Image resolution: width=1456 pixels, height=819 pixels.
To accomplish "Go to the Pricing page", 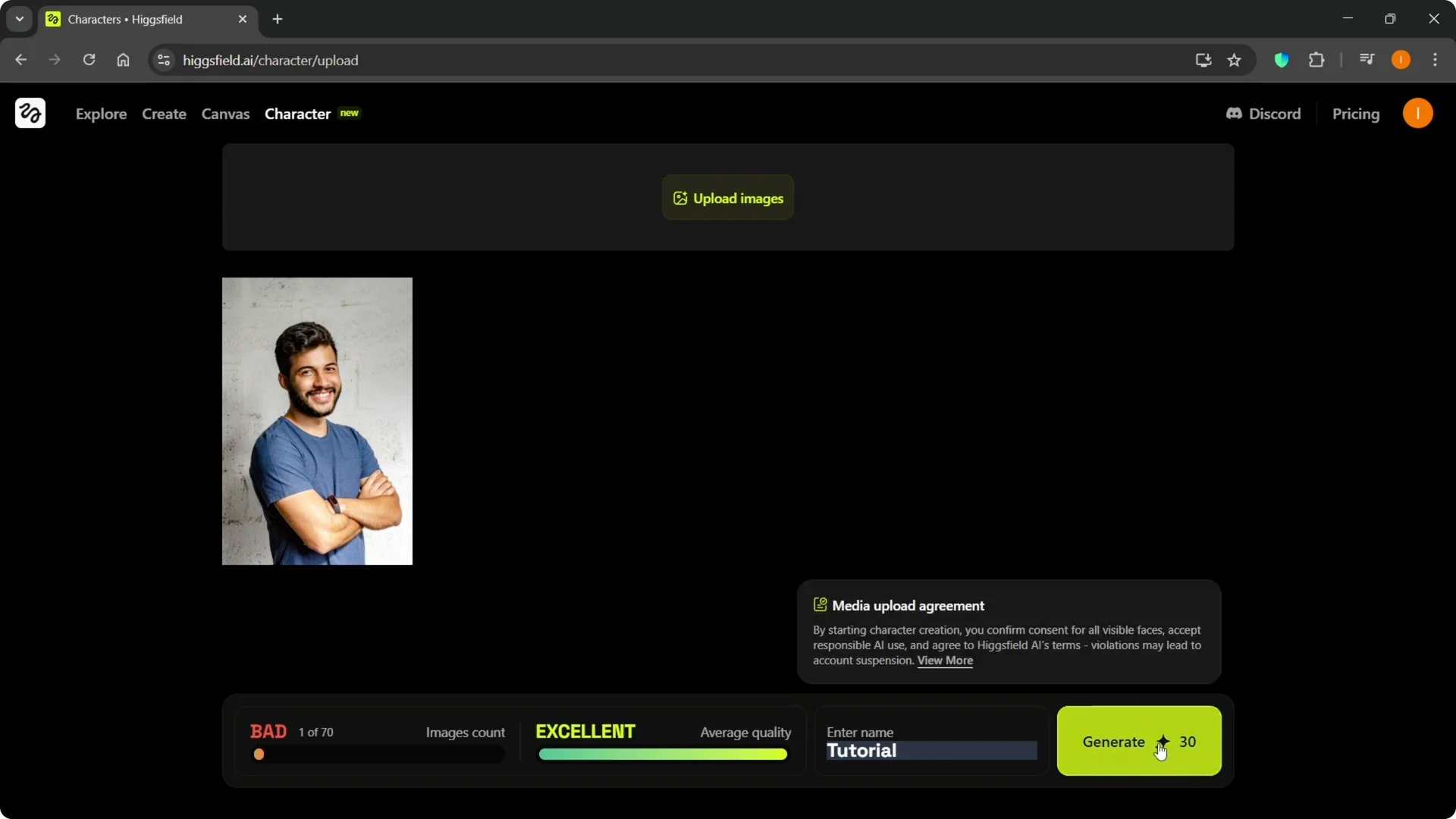I will 1357,114.
